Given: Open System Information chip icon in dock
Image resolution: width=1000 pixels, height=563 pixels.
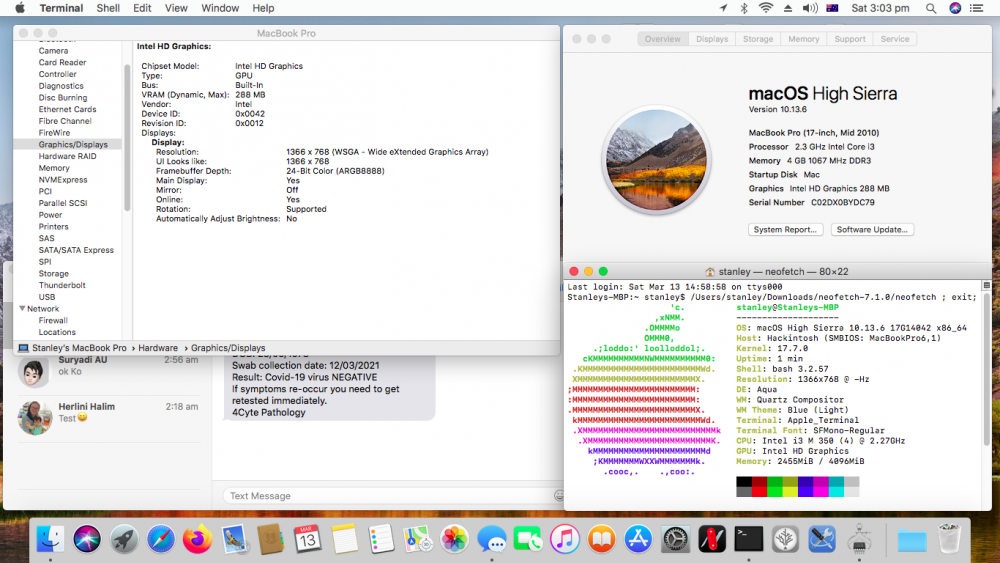Looking at the screenshot, I should [859, 539].
